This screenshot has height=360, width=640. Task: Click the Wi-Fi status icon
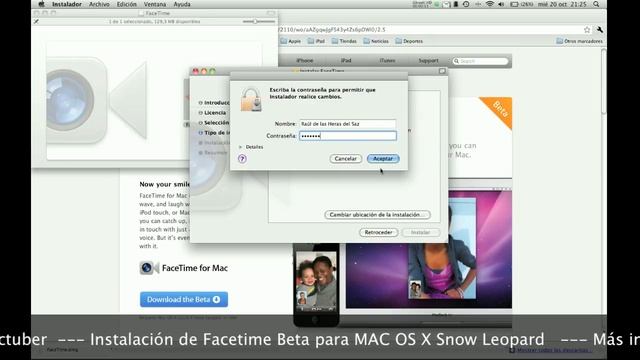point(489,4)
